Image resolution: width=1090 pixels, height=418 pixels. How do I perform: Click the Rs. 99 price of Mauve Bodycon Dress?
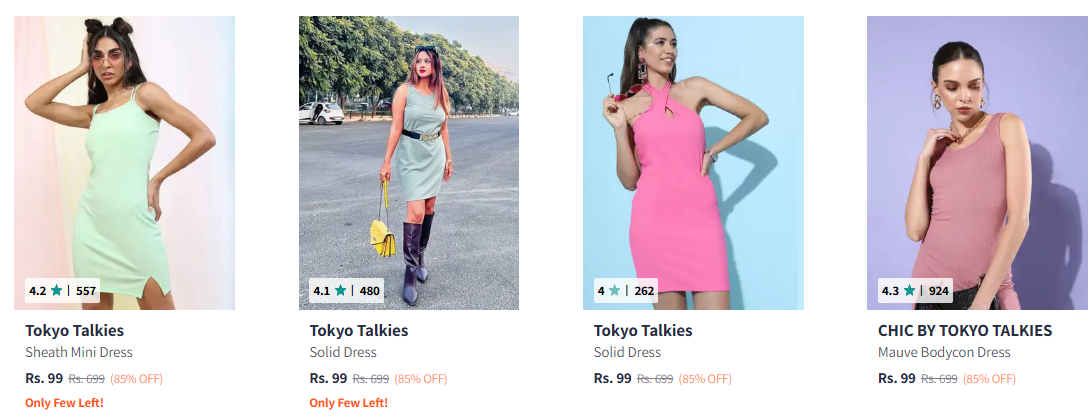897,378
